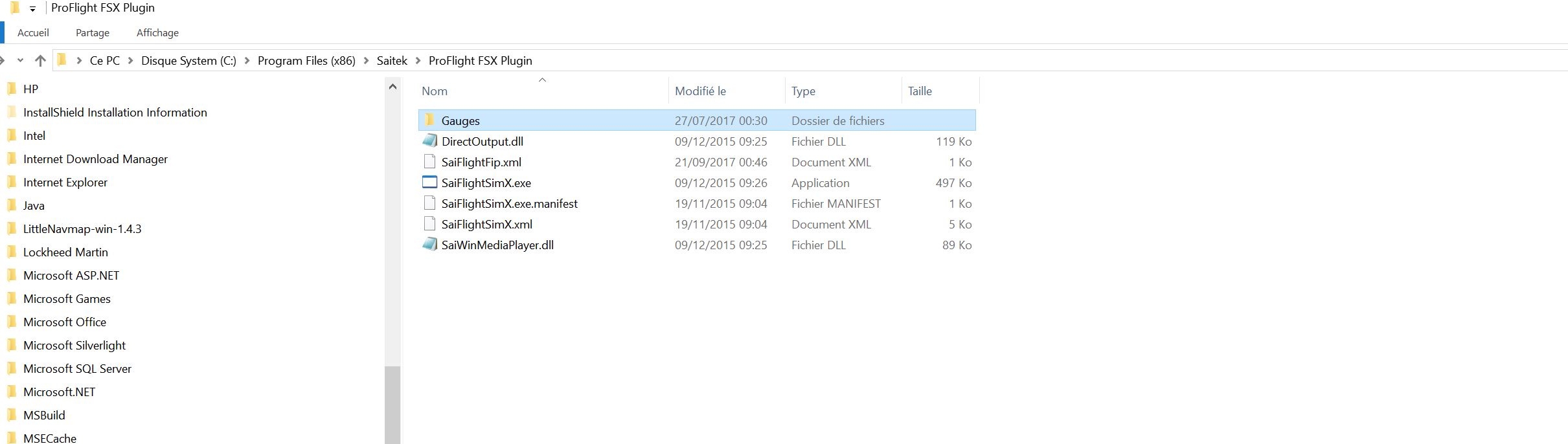The width and height of the screenshot is (1568, 444).
Task: Go to Disque System (C:) in the breadcrumb
Action: click(188, 60)
